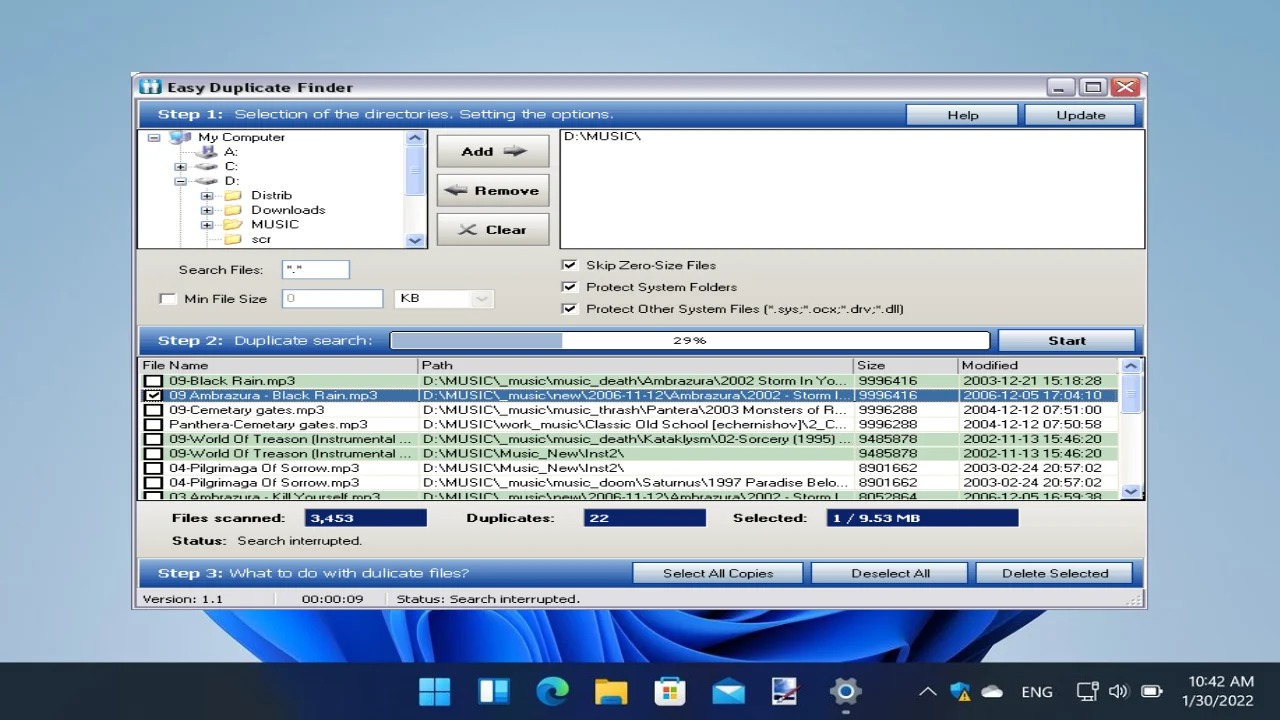Click modified date 2003-12-21 15:18:28

tap(1032, 381)
